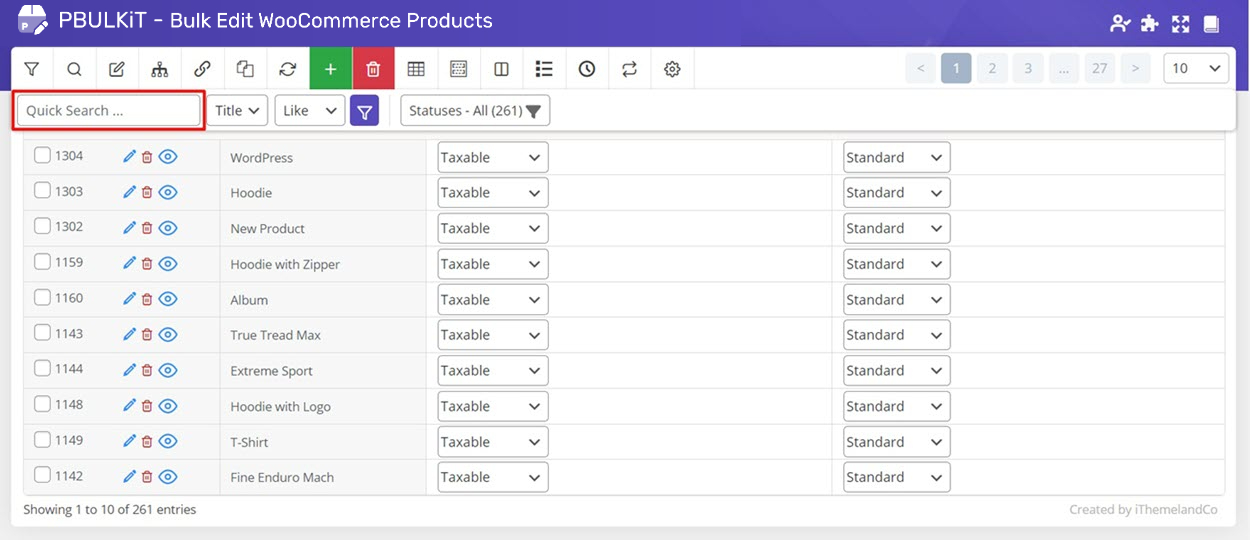
Task: Click the reload refresh icon in toolbar
Action: coord(288,69)
